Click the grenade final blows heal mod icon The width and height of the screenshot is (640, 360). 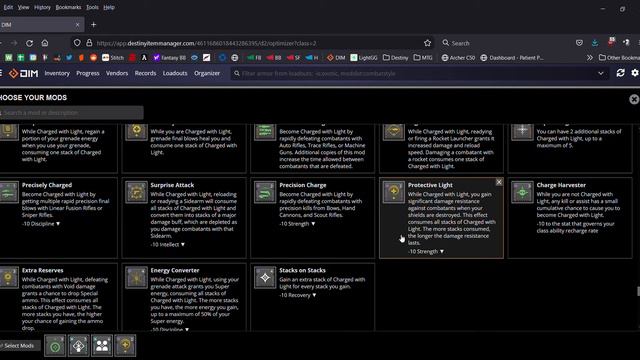pyautogui.click(x=136, y=132)
